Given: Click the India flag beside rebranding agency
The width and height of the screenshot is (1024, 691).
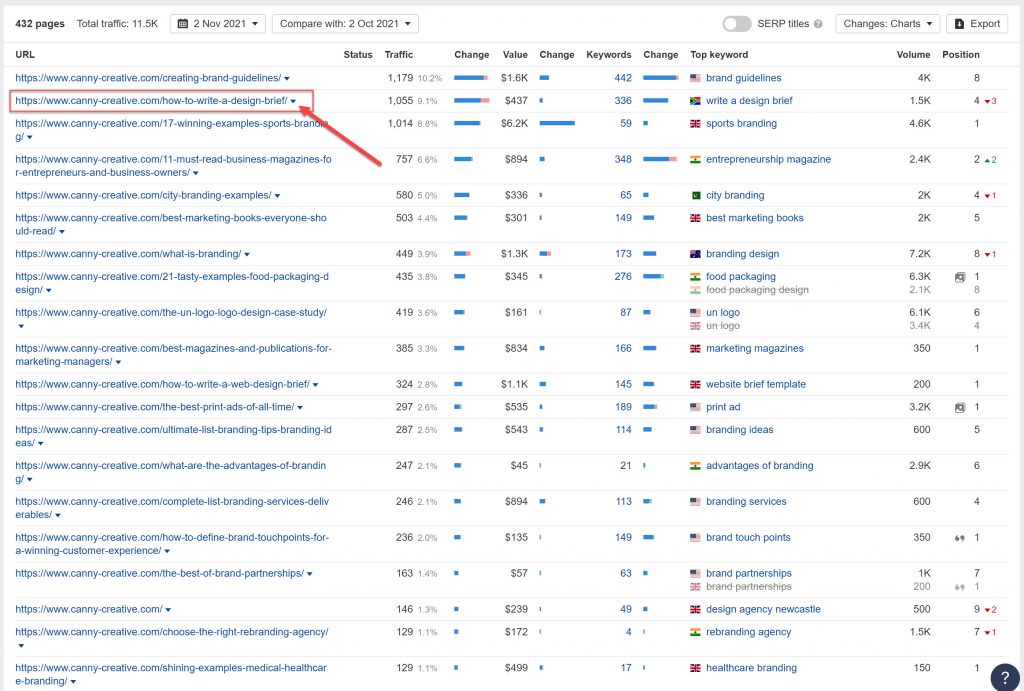Looking at the screenshot, I should point(696,633).
